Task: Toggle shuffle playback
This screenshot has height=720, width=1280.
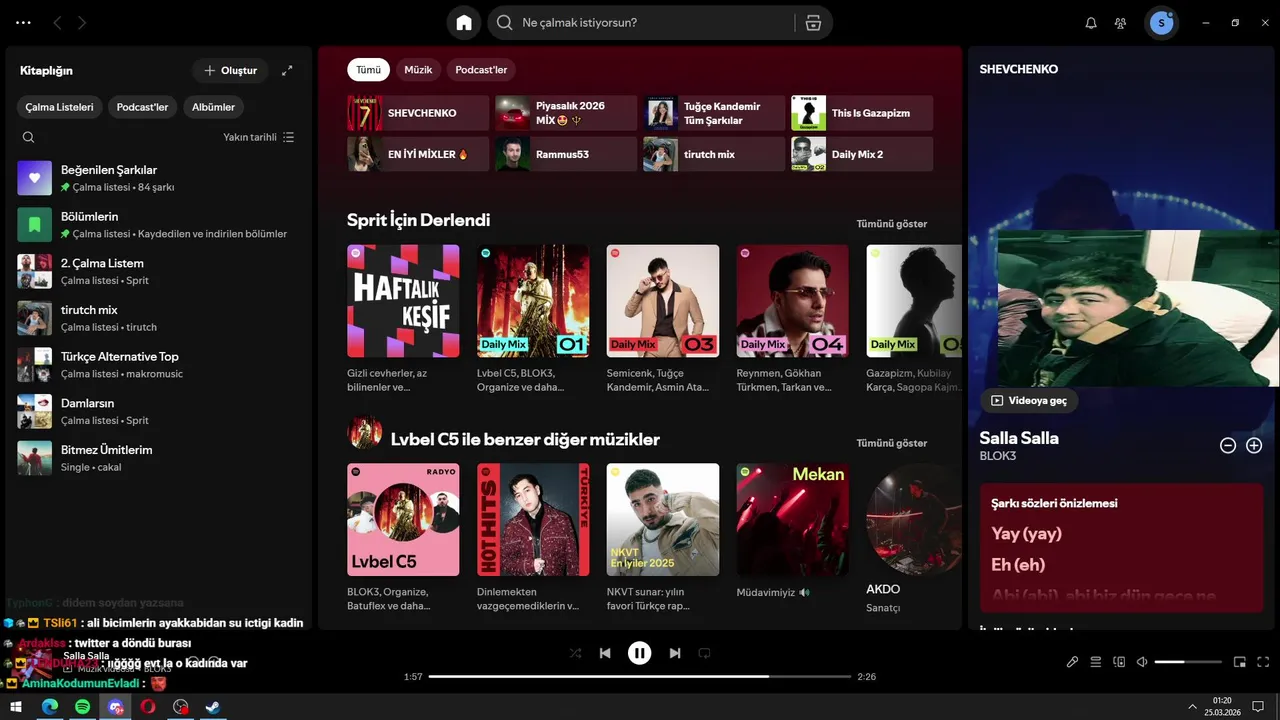Action: click(575, 653)
